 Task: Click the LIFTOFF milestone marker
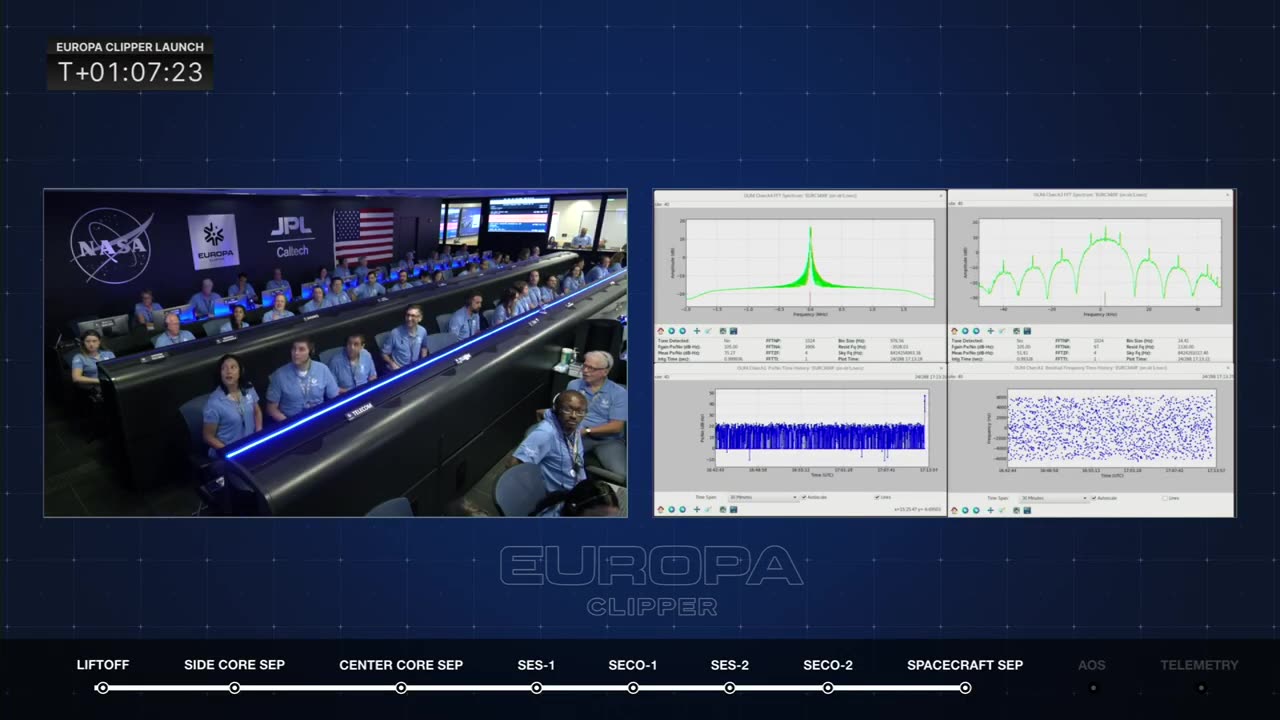(102, 688)
